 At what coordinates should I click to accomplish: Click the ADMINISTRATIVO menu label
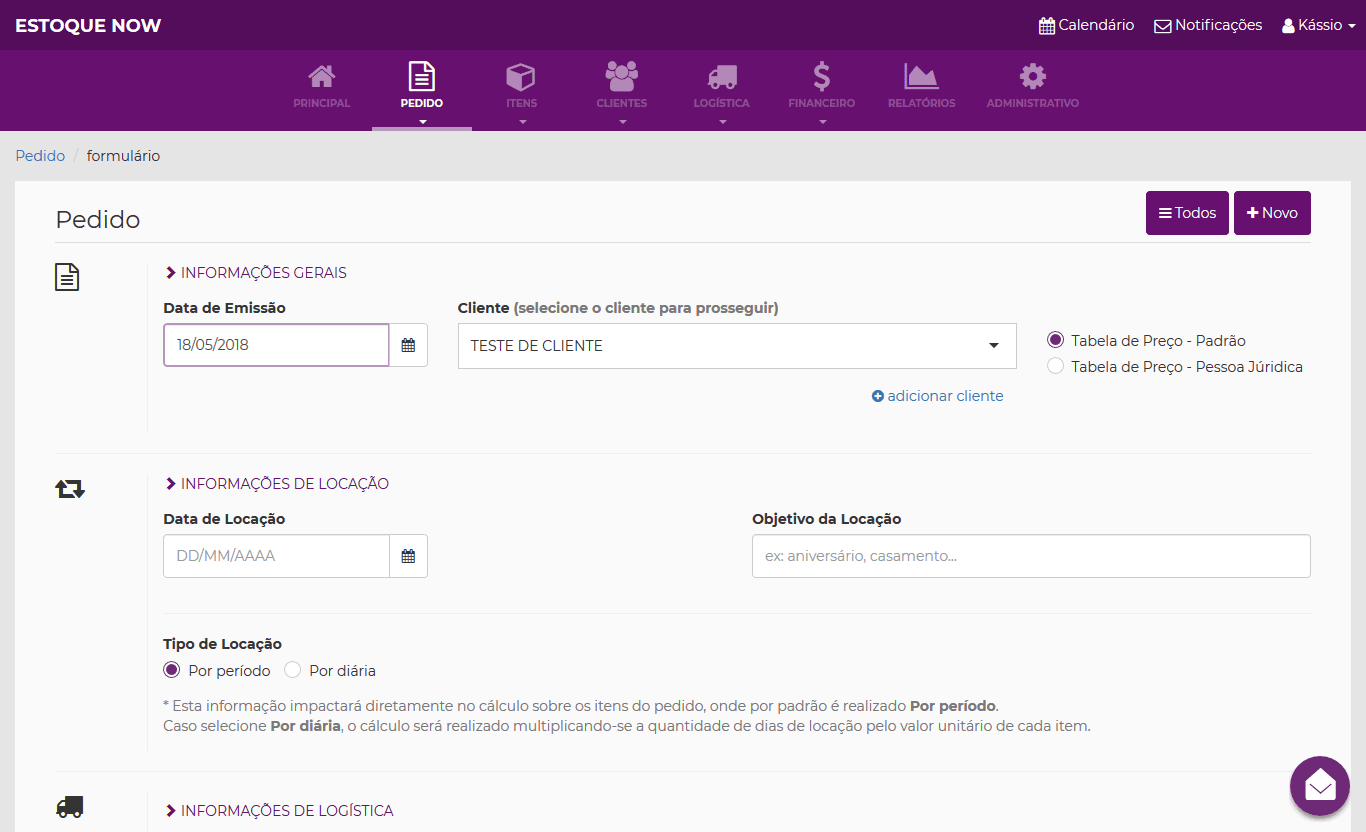(1033, 103)
